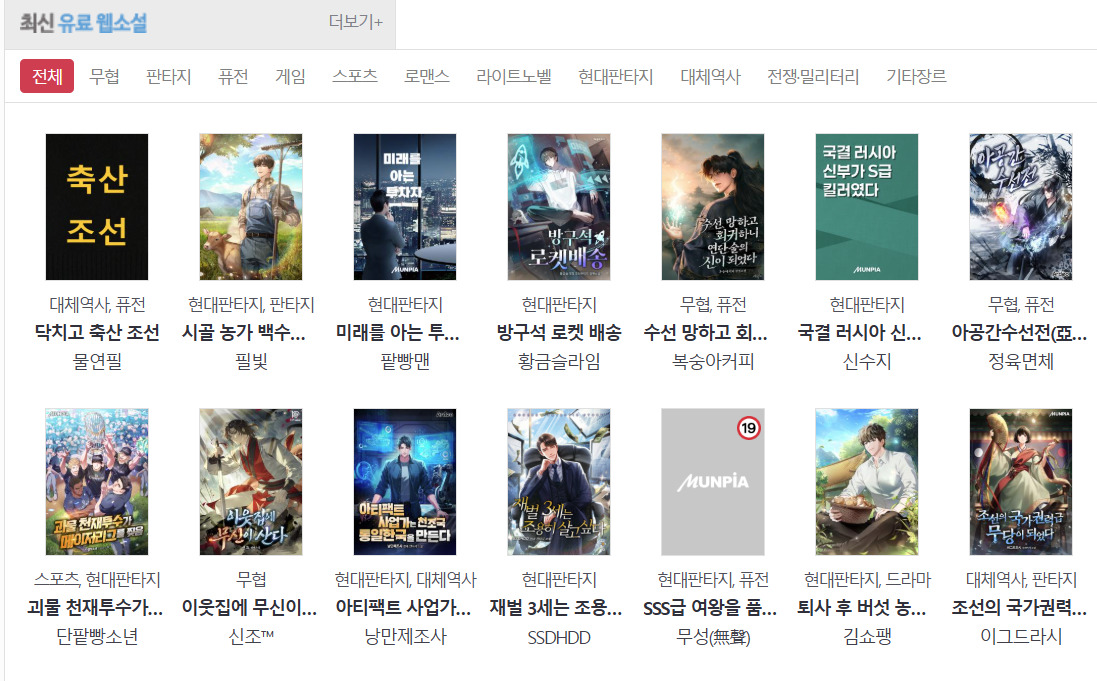Open the 수선 망하고 회귀하니 cover
The height and width of the screenshot is (681, 1097).
713,207
